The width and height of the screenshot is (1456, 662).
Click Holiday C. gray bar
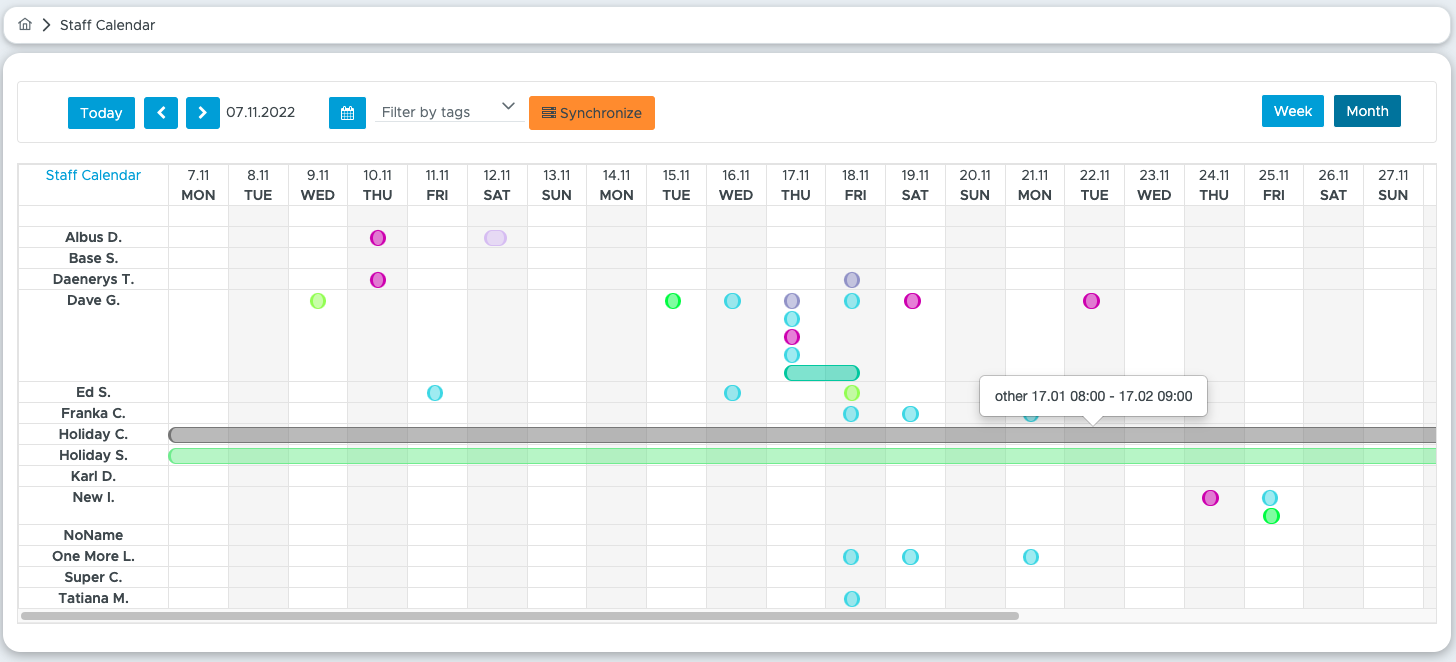pos(802,435)
